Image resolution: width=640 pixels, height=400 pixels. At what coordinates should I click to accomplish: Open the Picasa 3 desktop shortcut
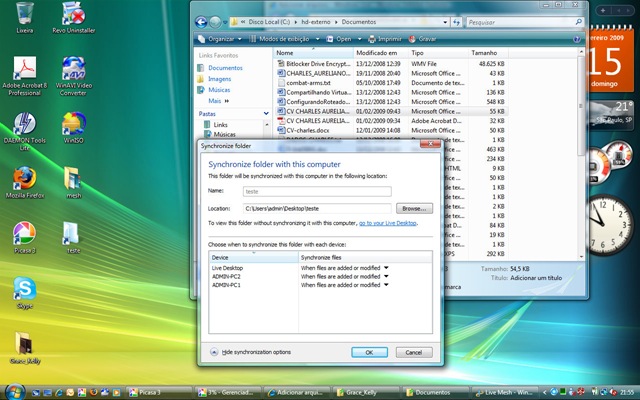22,233
